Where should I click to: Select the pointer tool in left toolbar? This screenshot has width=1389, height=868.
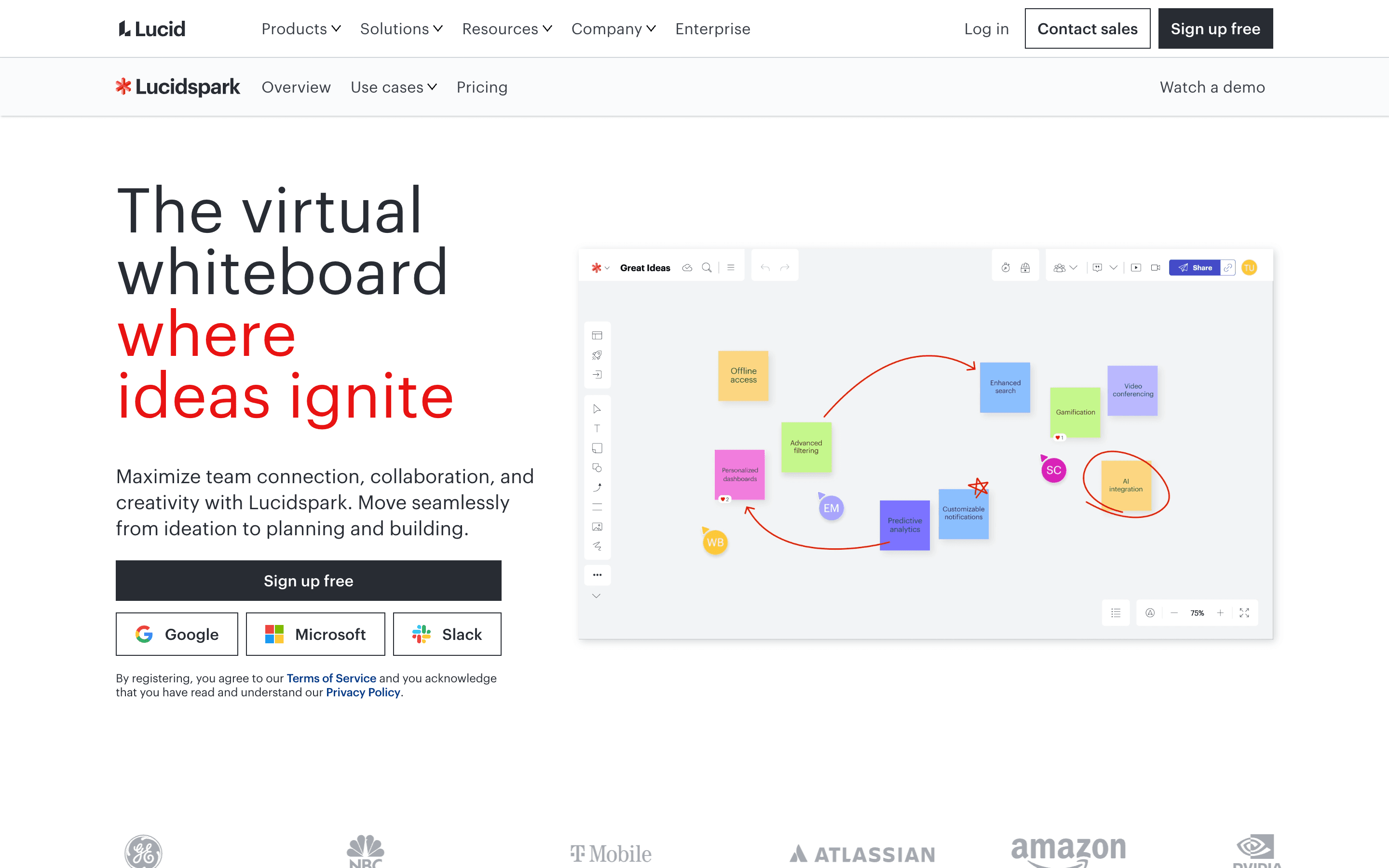[597, 409]
